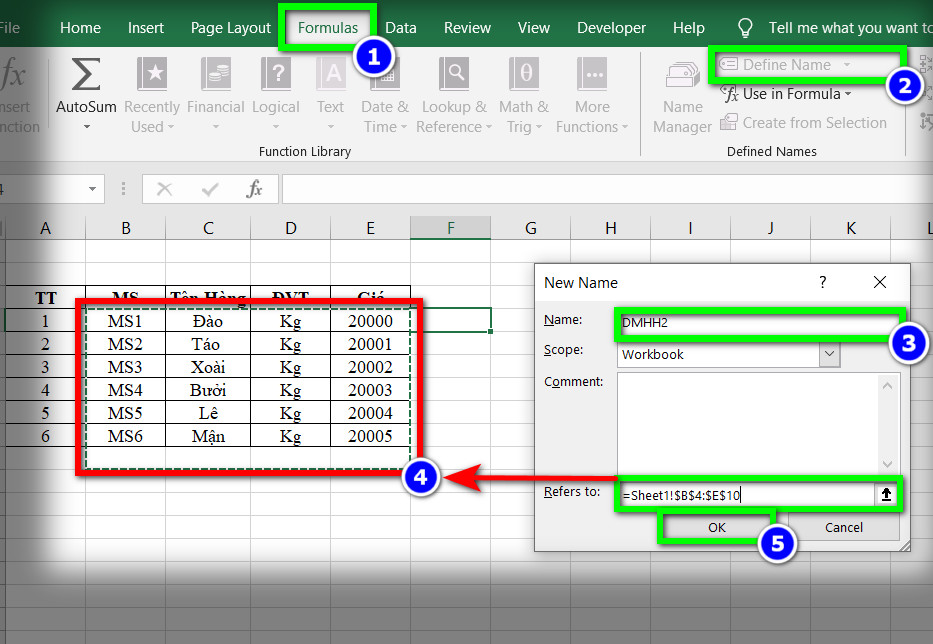The height and width of the screenshot is (644, 933).
Task: Switch to the View tab
Action: coord(533,27)
